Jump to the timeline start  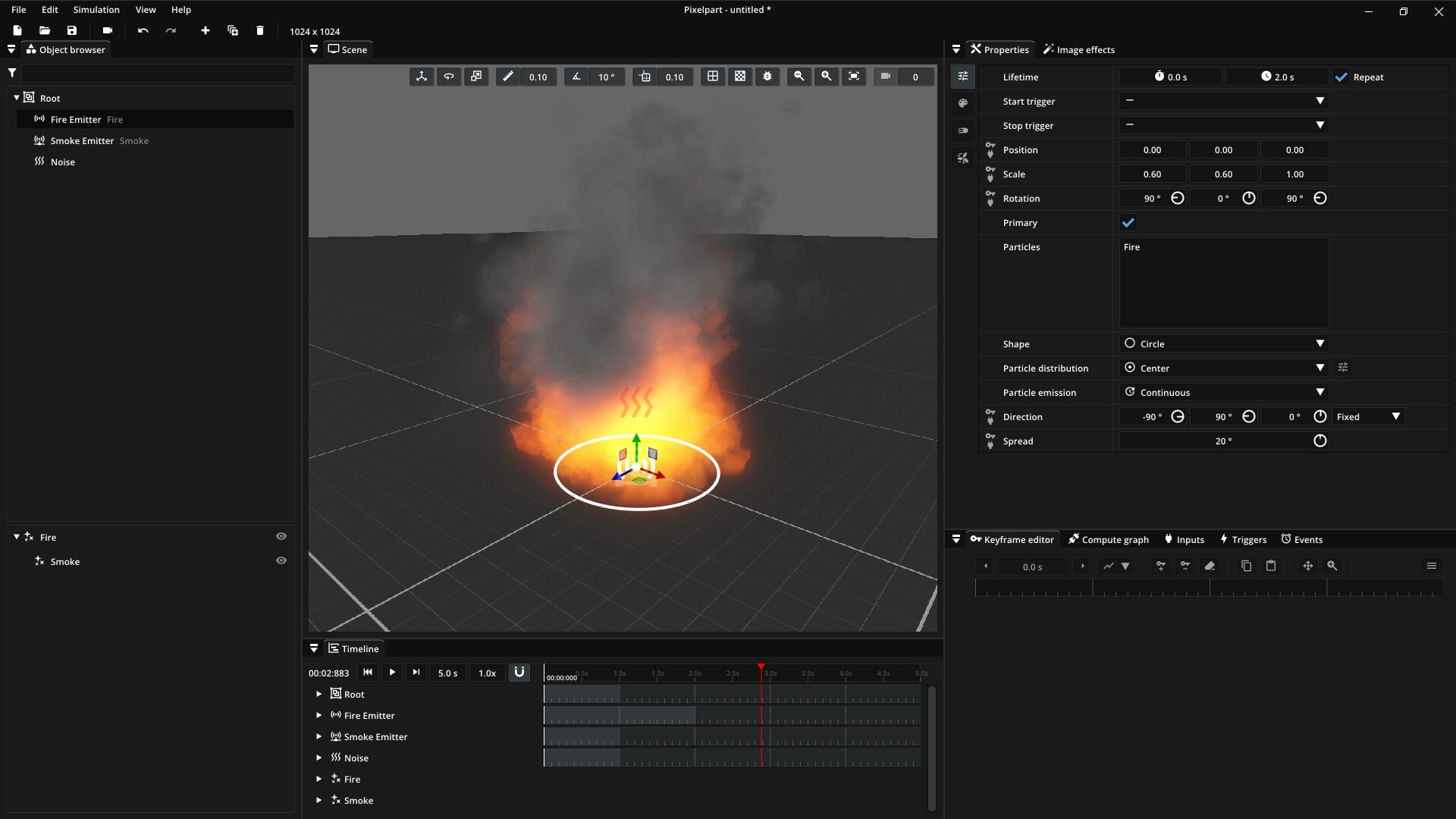pyautogui.click(x=368, y=673)
